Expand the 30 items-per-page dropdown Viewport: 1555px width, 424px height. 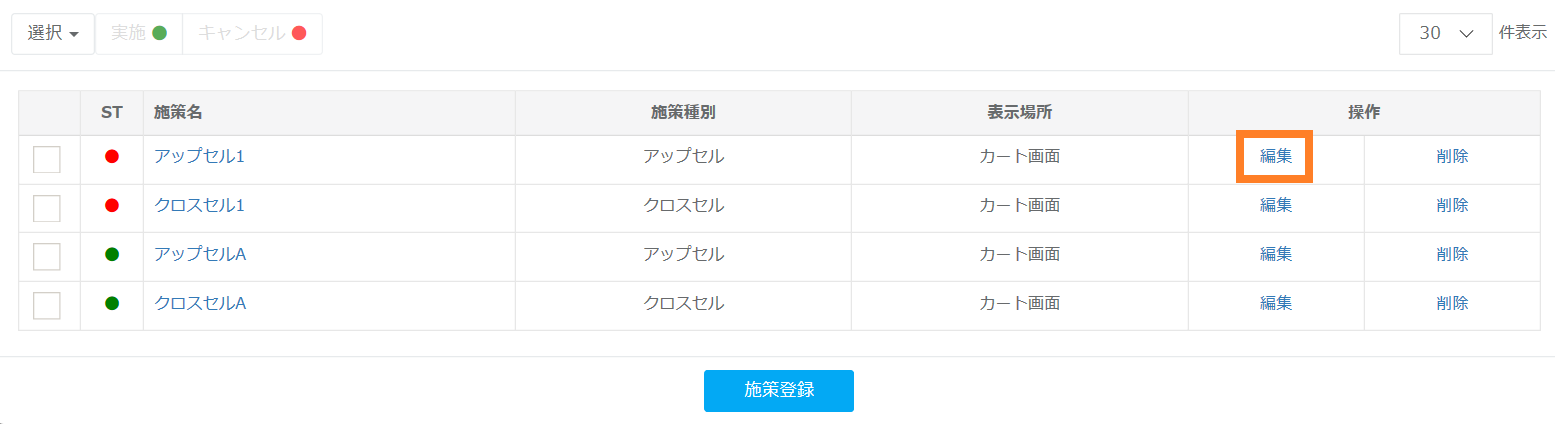[x=1445, y=33]
